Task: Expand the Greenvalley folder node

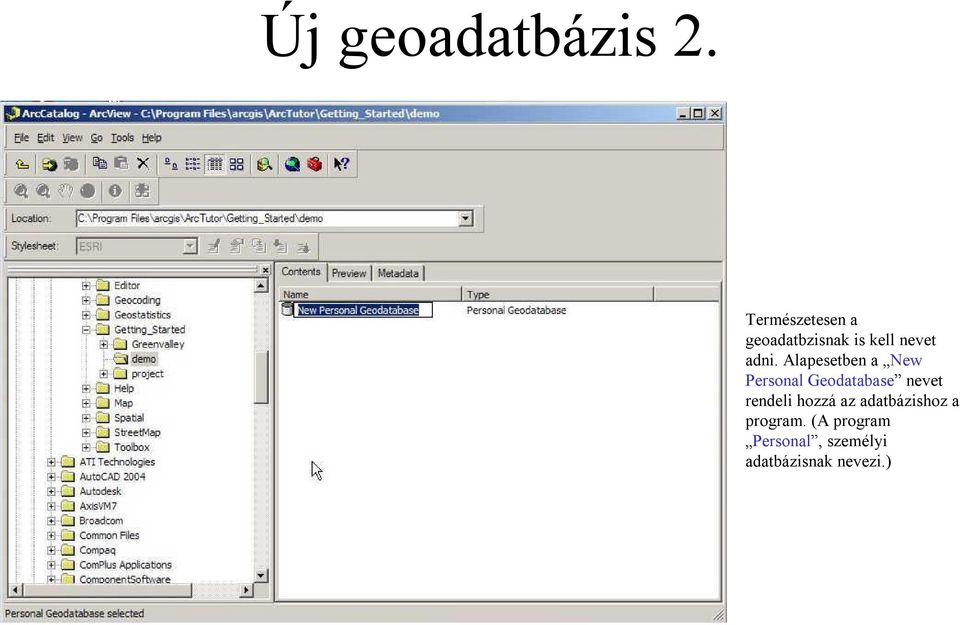Action: [x=103, y=345]
